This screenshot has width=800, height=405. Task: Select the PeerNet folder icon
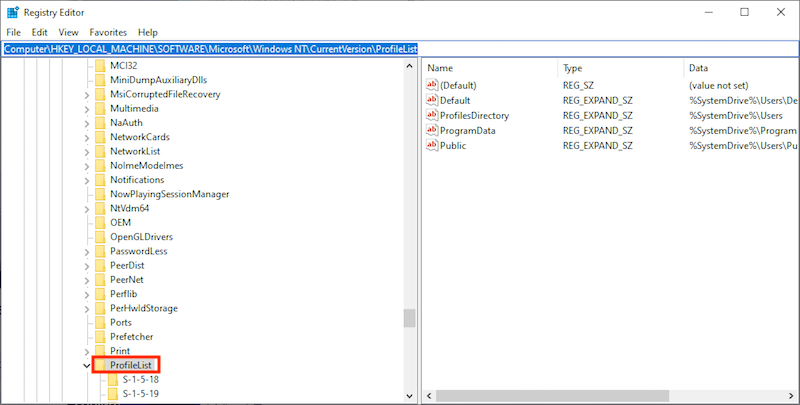(100, 280)
